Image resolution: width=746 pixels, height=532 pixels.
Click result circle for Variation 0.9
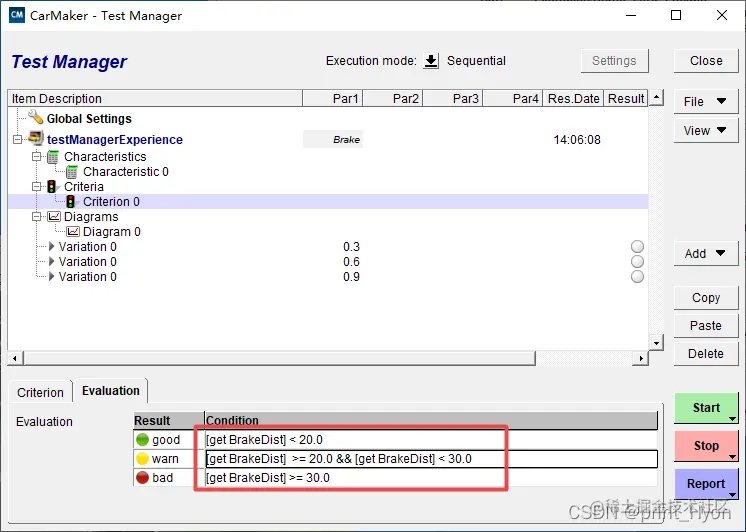637,276
